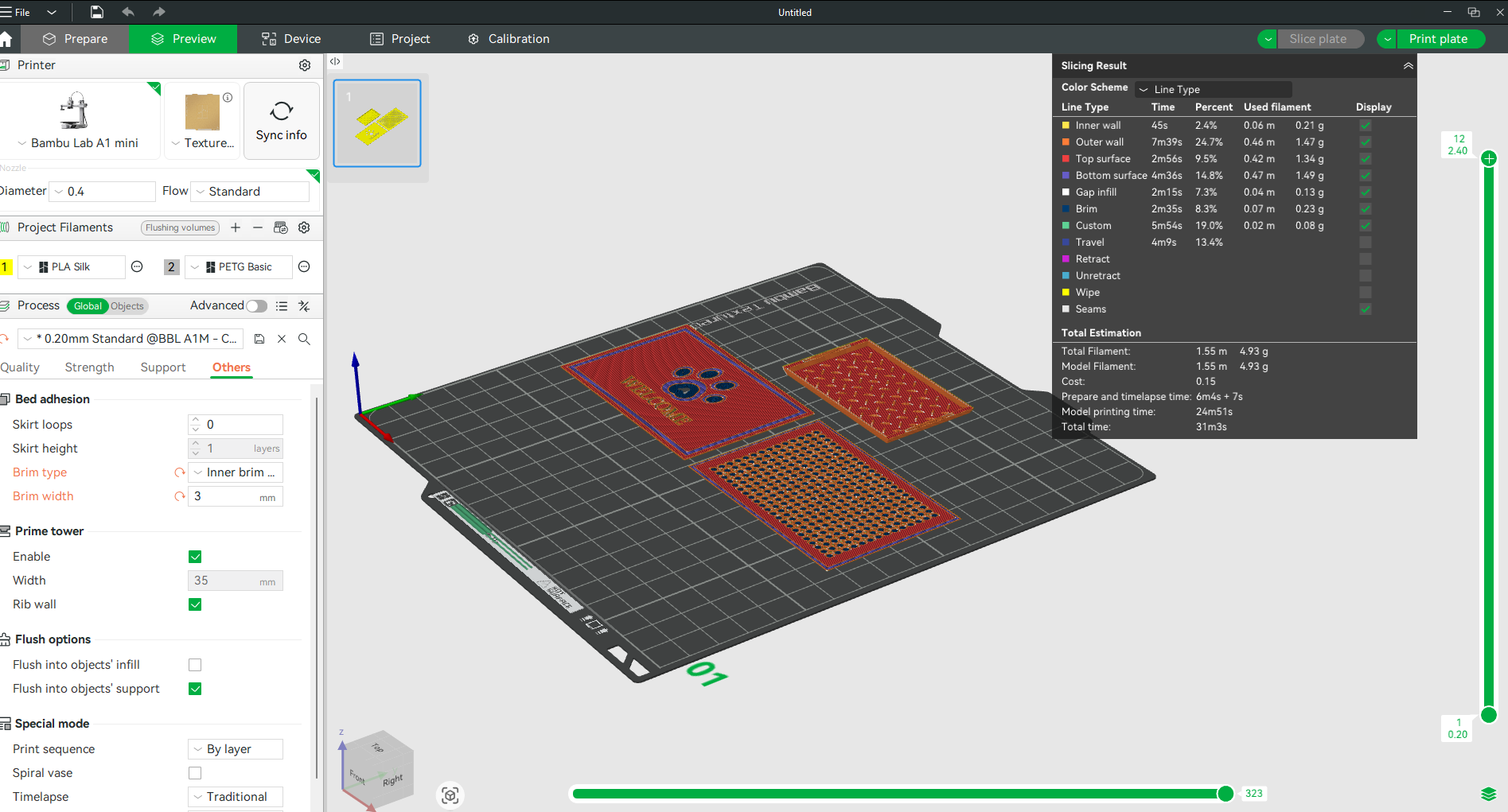
Task: Open printer settings gear icon
Action: 305,65
